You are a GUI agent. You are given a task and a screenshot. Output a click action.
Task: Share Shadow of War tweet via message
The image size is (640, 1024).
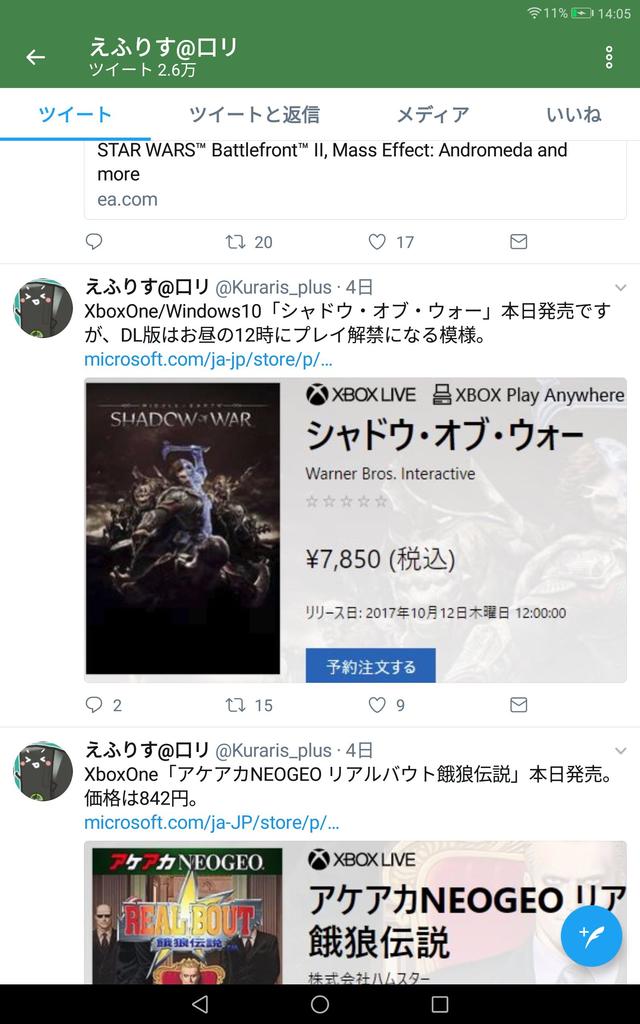(519, 705)
